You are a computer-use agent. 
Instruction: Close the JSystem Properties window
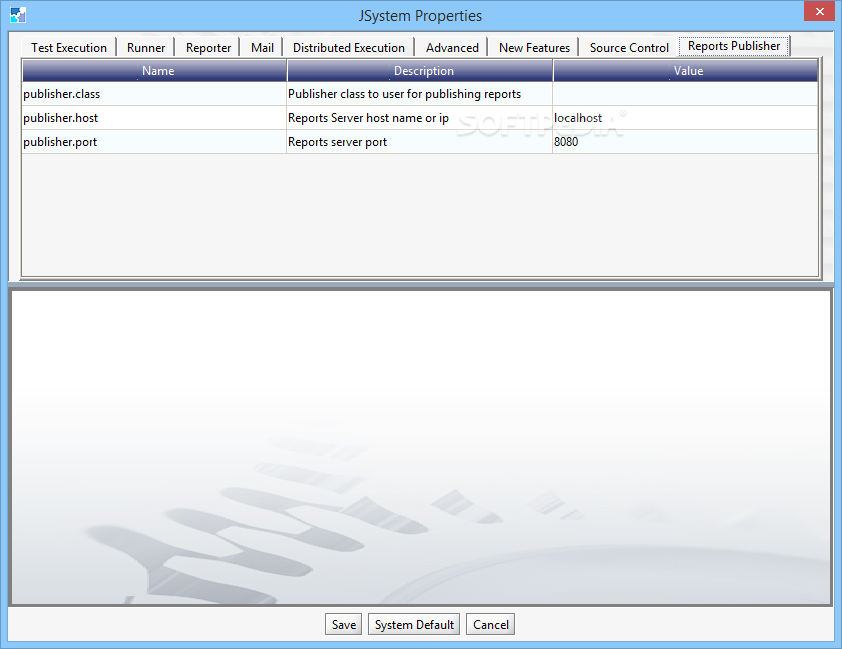tap(819, 11)
